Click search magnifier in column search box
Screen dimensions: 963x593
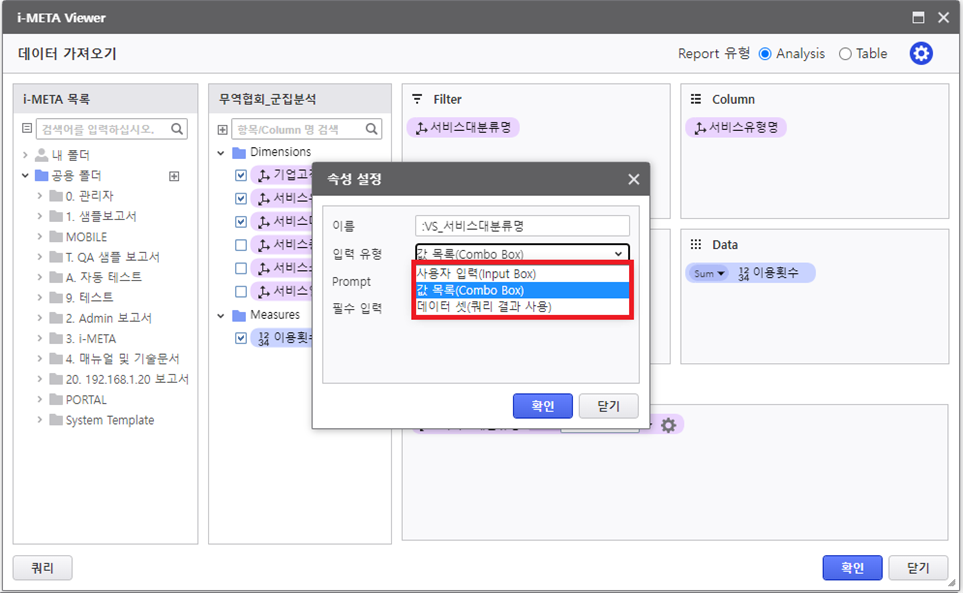click(x=372, y=129)
